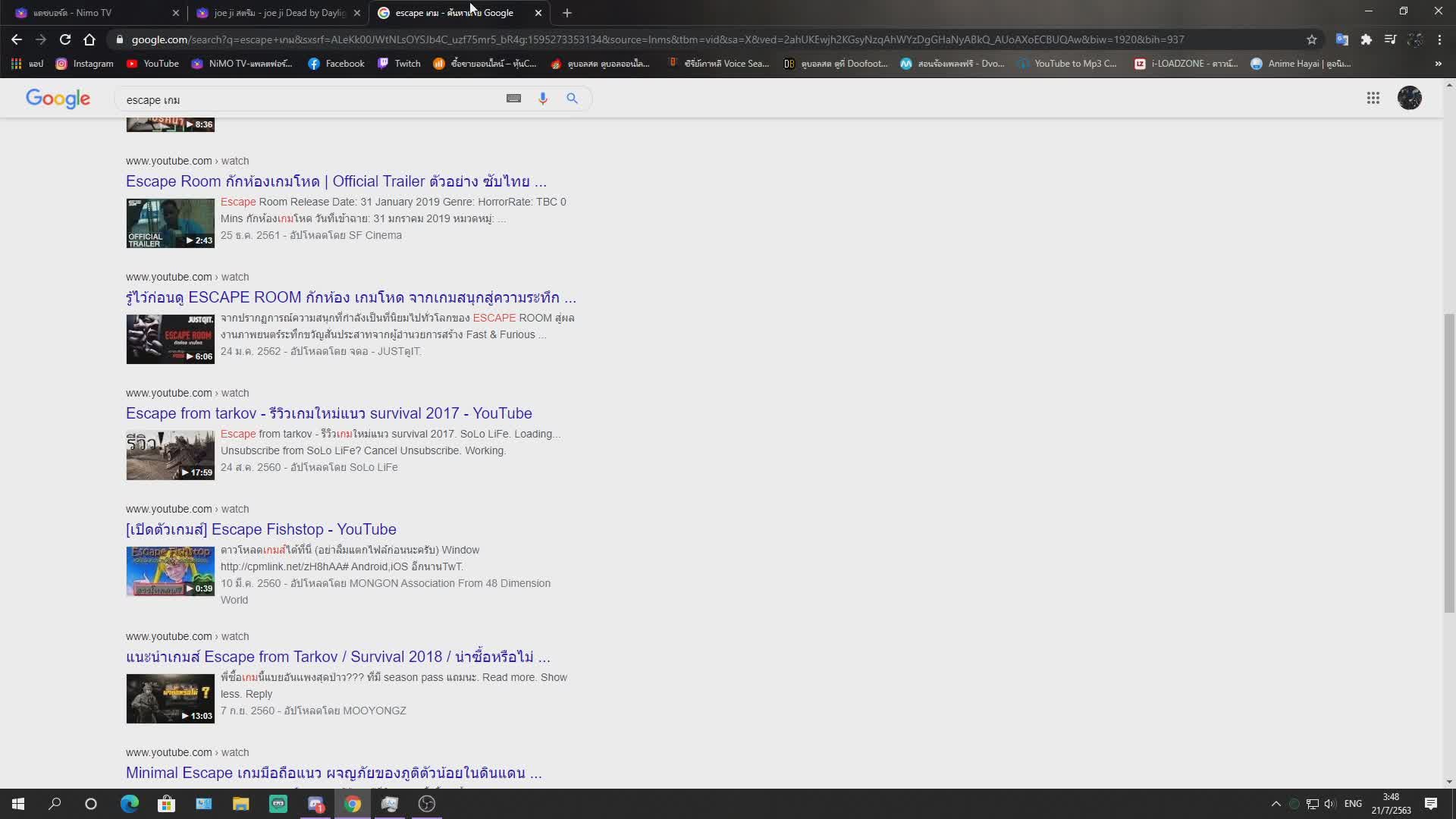Open the Google apps grid

[x=1373, y=98]
